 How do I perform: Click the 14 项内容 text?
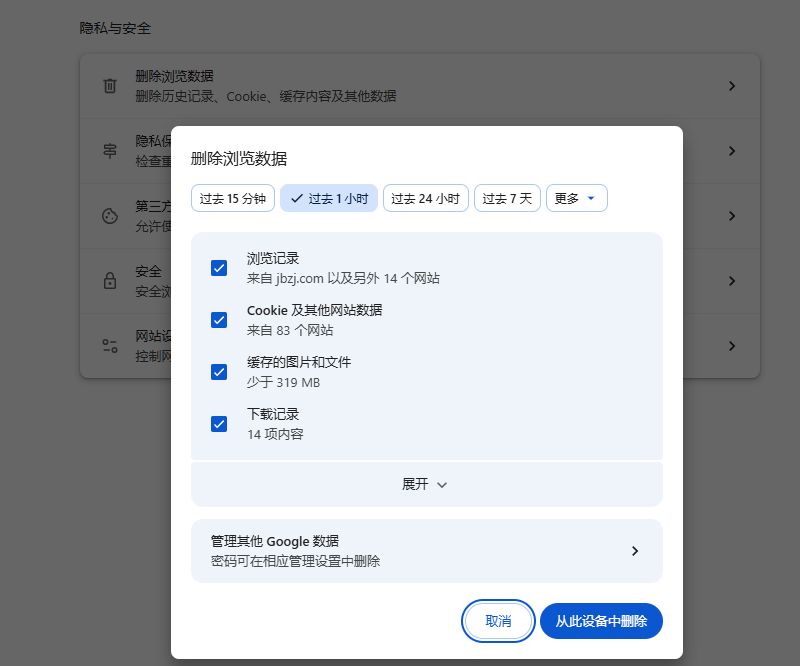click(275, 434)
